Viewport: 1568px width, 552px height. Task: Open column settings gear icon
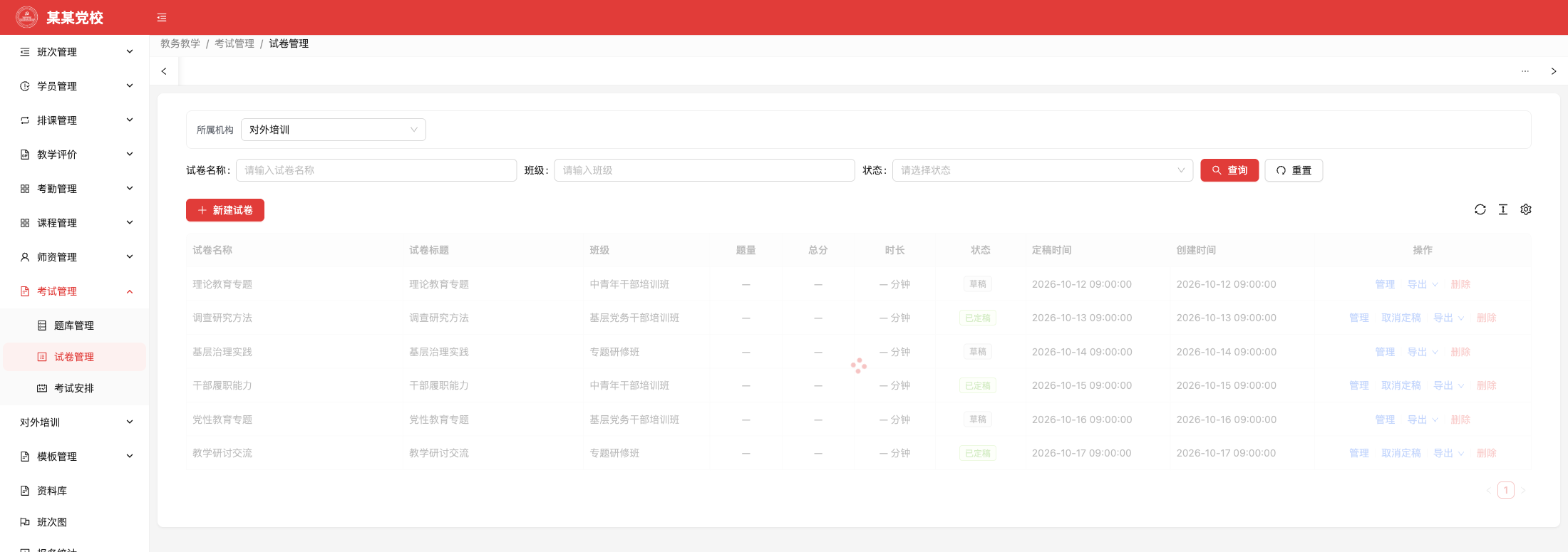point(1526,209)
